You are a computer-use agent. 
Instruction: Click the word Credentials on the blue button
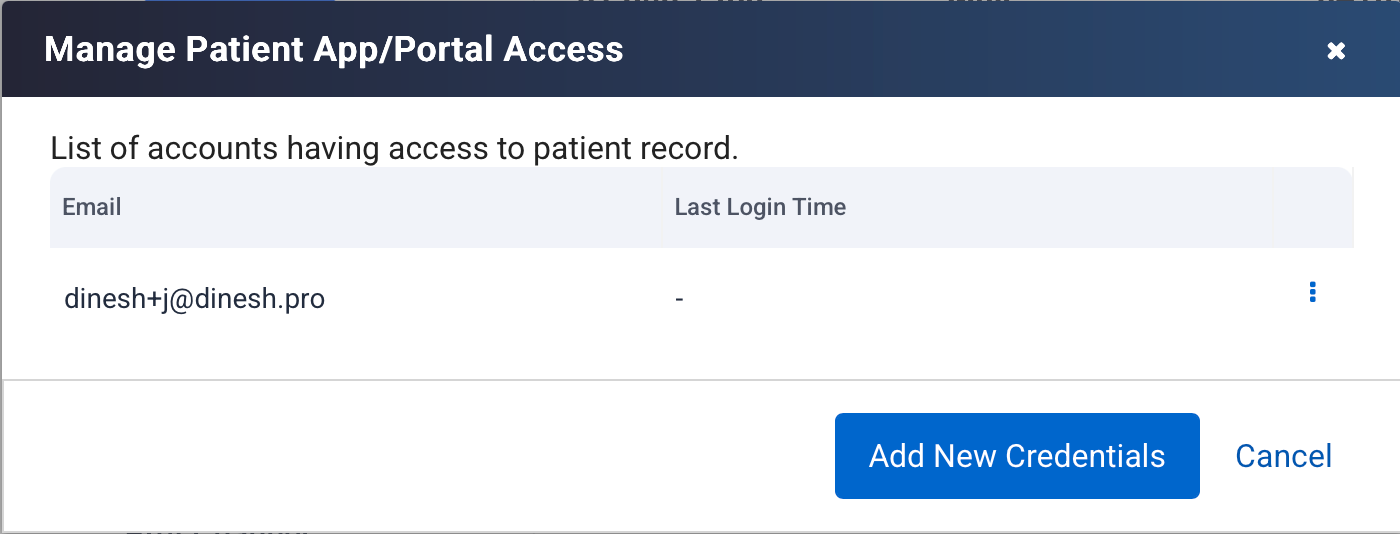click(x=1085, y=456)
